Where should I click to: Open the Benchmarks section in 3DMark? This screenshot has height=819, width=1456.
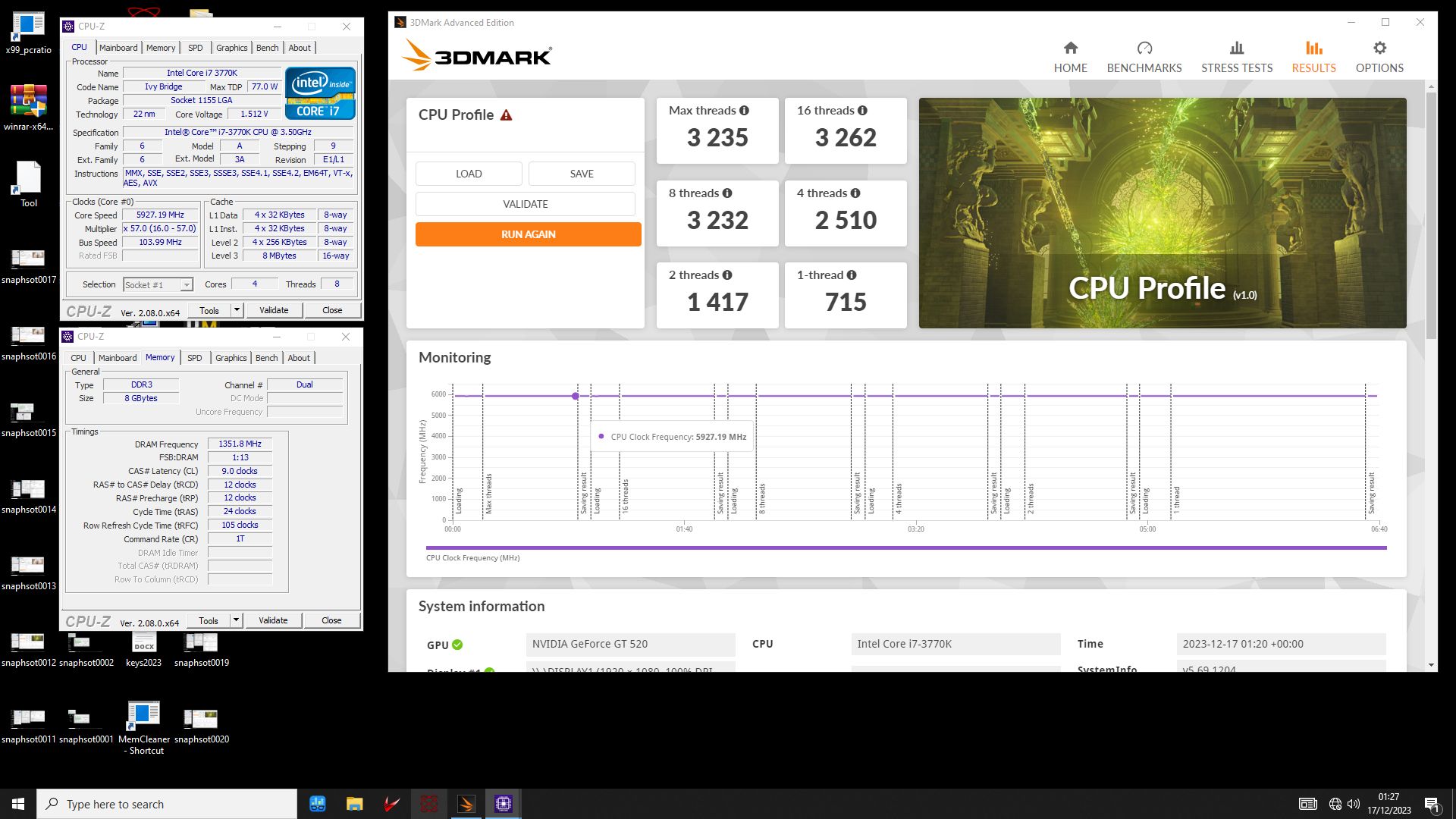pos(1144,57)
